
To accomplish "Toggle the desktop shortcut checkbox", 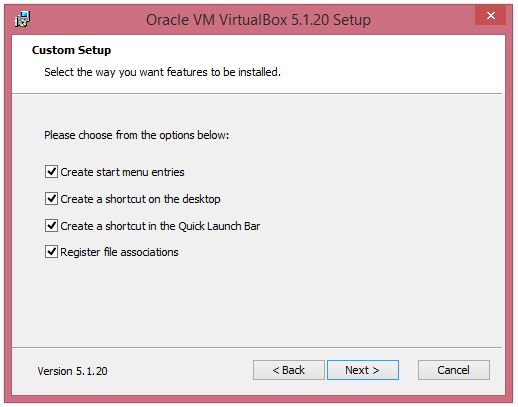I will tap(51, 199).
